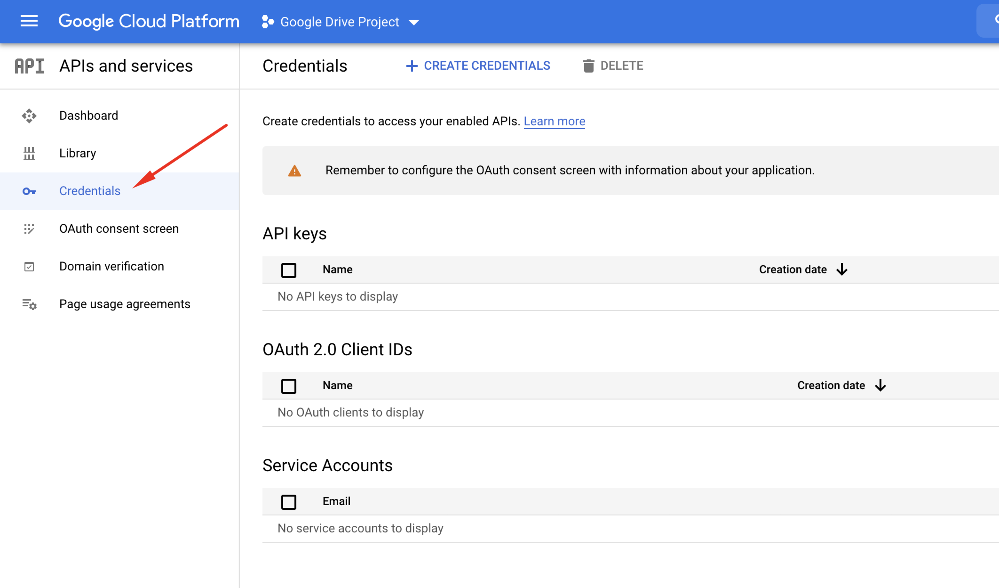999x588 pixels.
Task: Click Email column header in Service Accounts
Action: [x=336, y=501]
